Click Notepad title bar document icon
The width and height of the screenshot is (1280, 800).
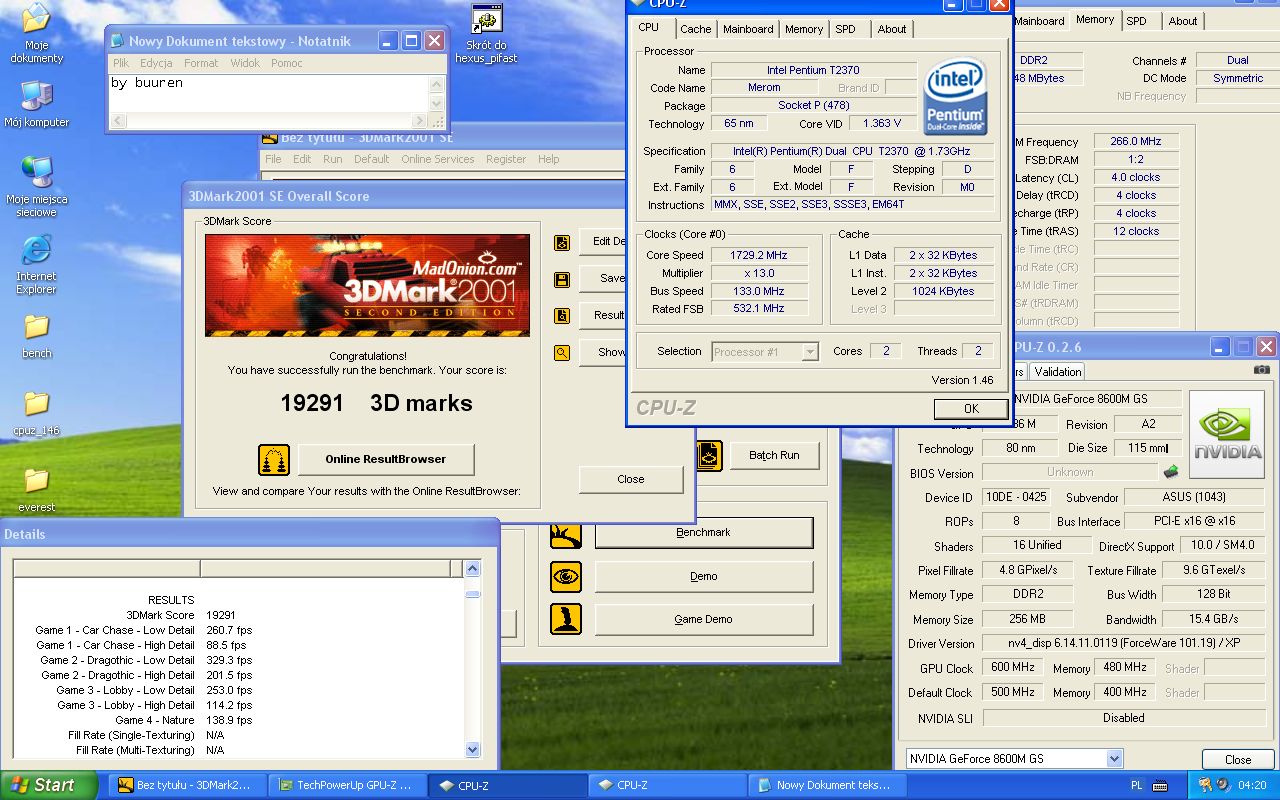point(118,41)
